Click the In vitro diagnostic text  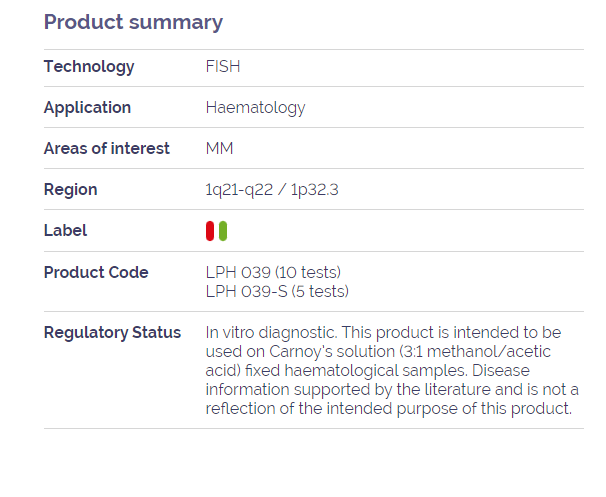click(x=271, y=333)
